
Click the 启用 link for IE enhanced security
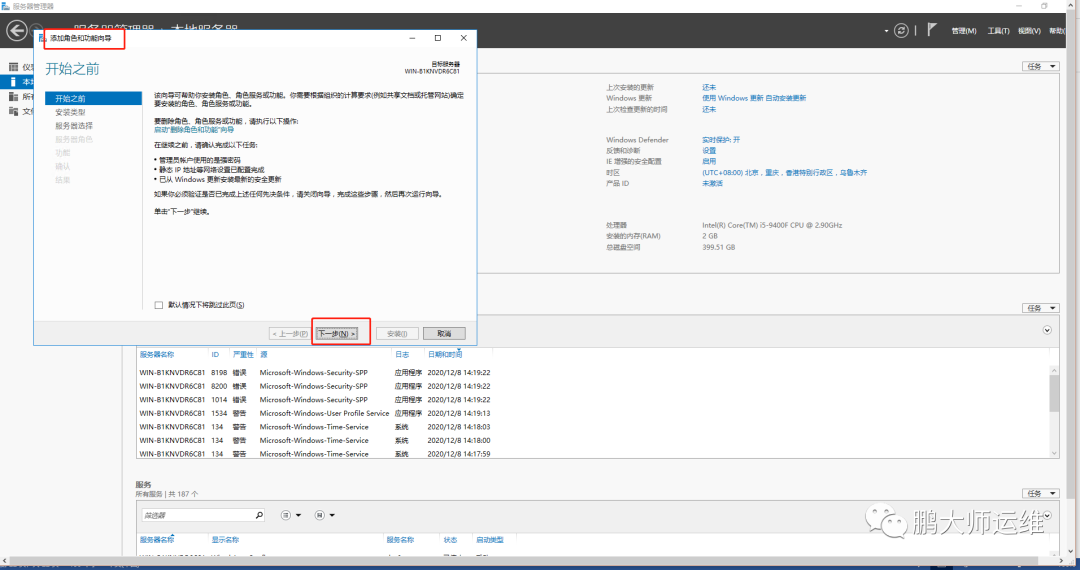pyautogui.click(x=709, y=162)
